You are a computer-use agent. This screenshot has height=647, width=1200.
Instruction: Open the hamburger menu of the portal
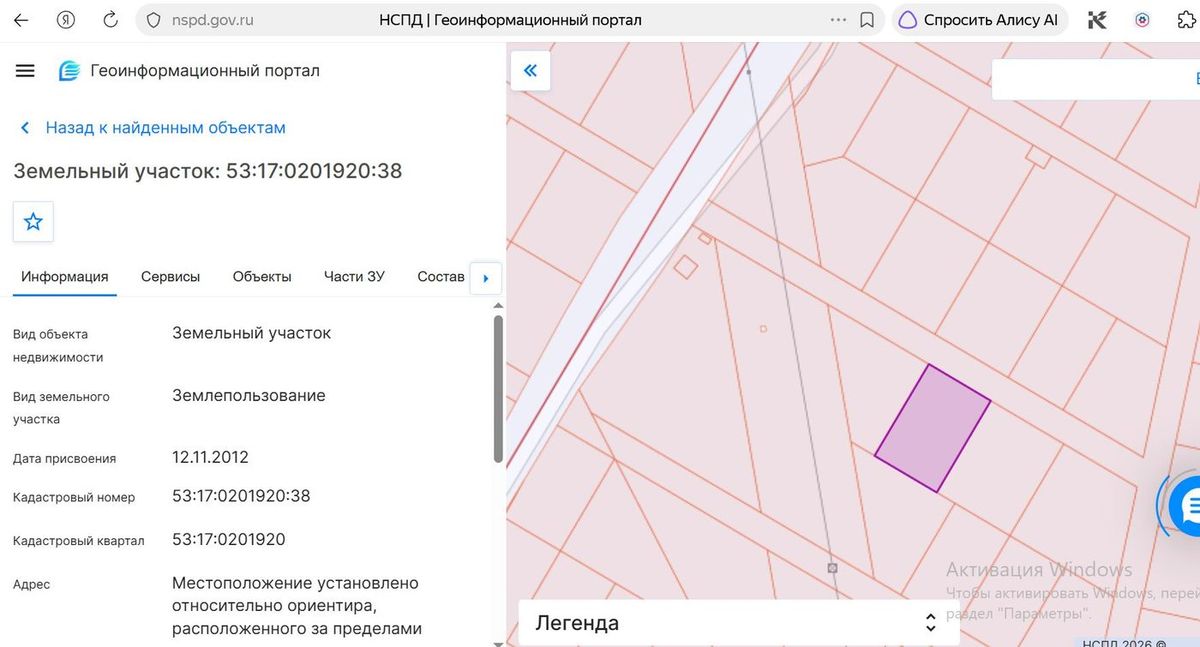tap(25, 71)
